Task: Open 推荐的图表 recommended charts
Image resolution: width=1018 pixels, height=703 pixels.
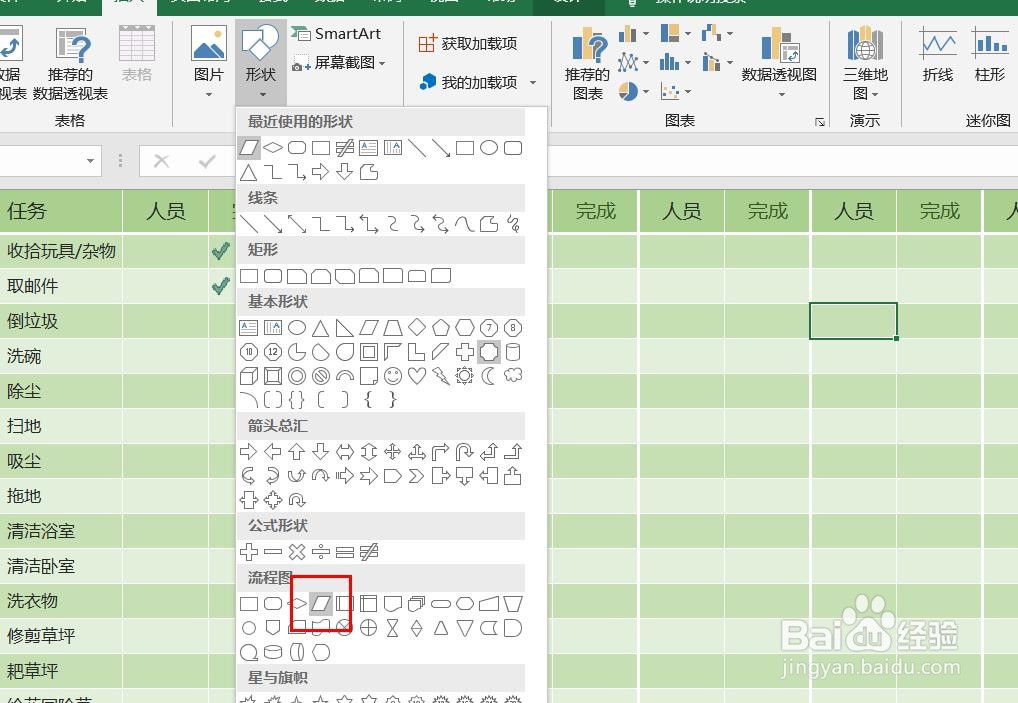Action: (x=588, y=64)
